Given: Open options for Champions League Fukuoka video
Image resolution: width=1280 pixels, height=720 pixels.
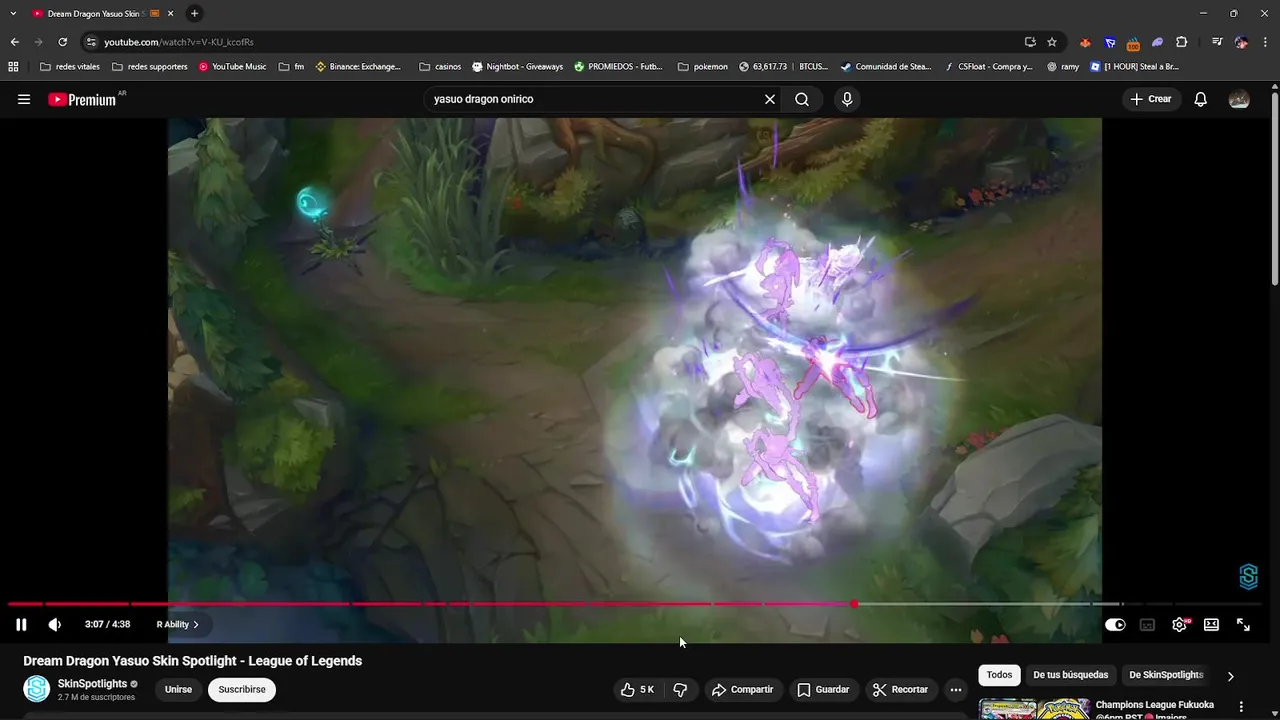Looking at the screenshot, I should tap(1241, 707).
